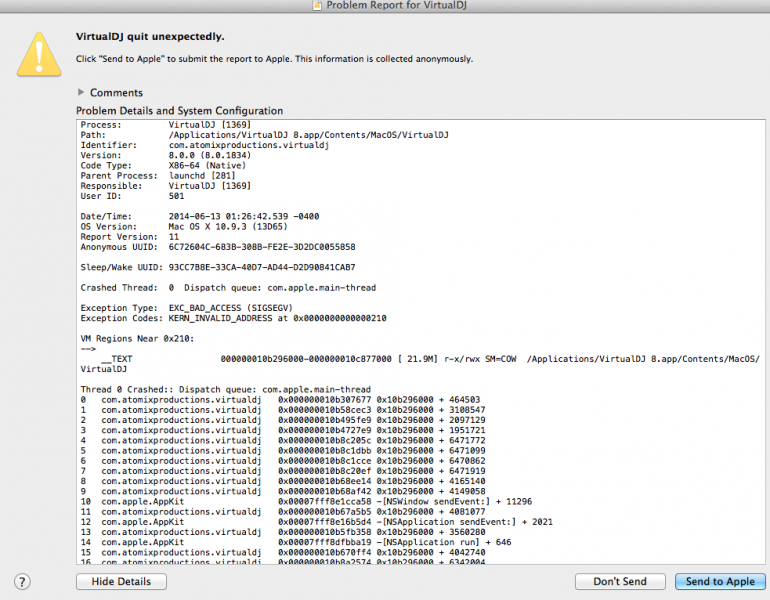Click the Sleep/Wake UUID line
770x600 pixels.
tap(218, 268)
